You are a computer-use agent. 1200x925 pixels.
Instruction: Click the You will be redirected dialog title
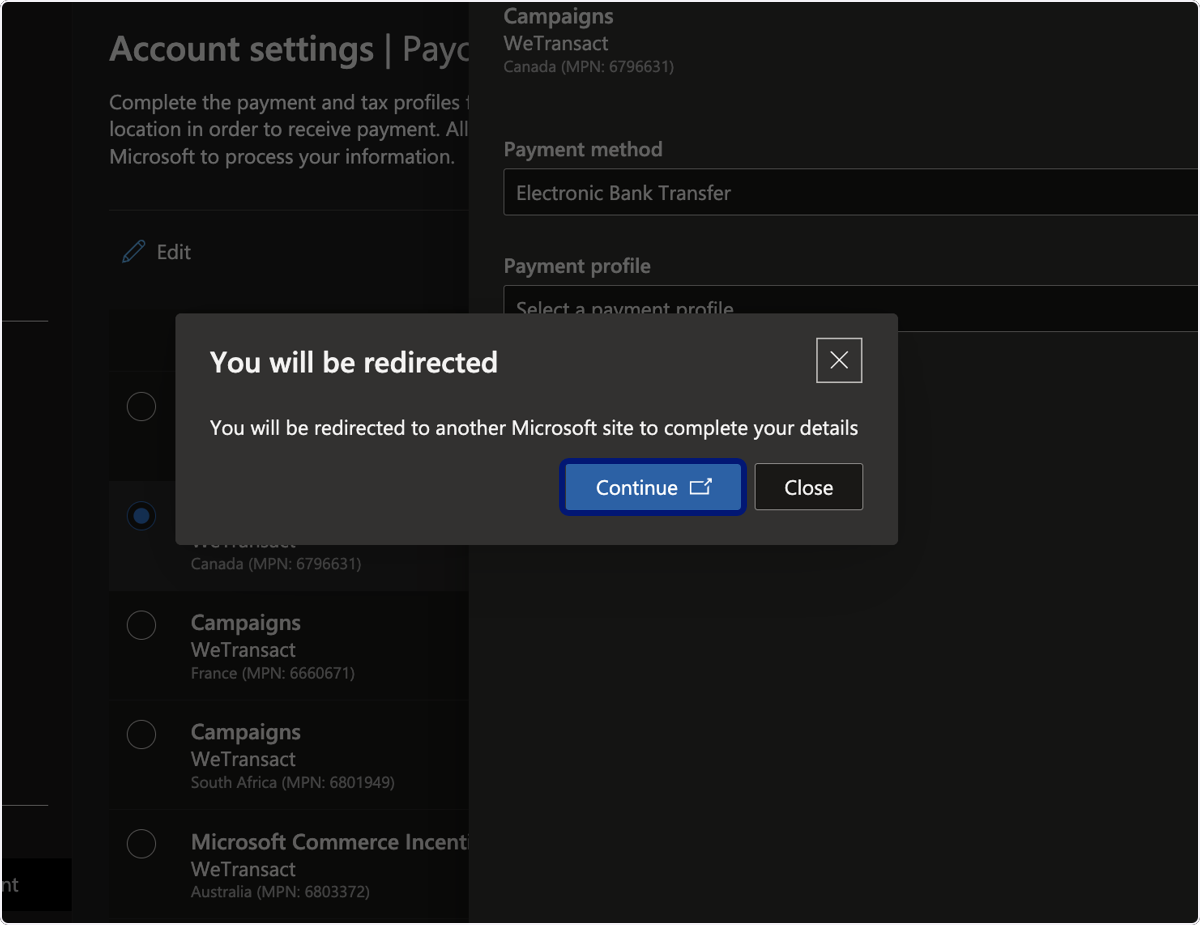pos(354,362)
